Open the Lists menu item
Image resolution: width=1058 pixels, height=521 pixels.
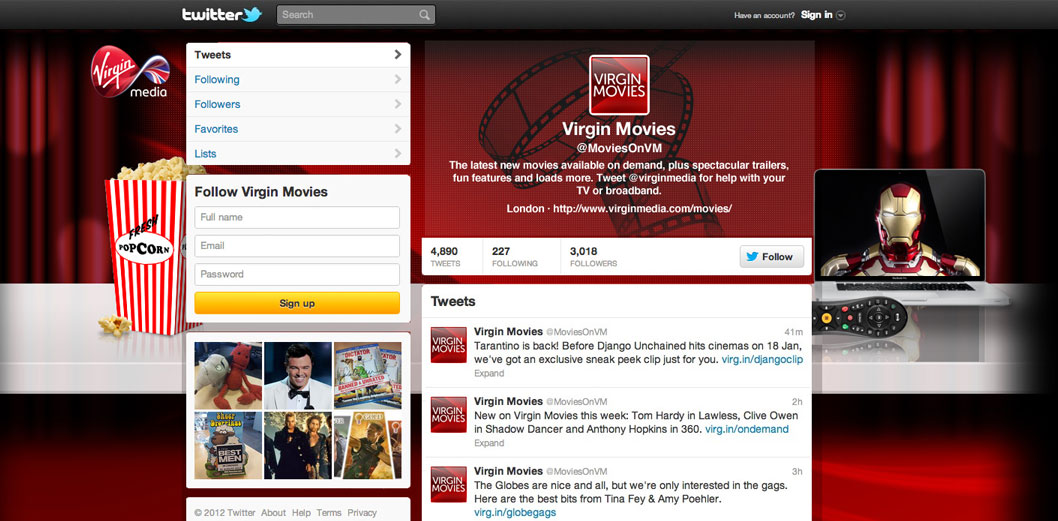[x=298, y=153]
